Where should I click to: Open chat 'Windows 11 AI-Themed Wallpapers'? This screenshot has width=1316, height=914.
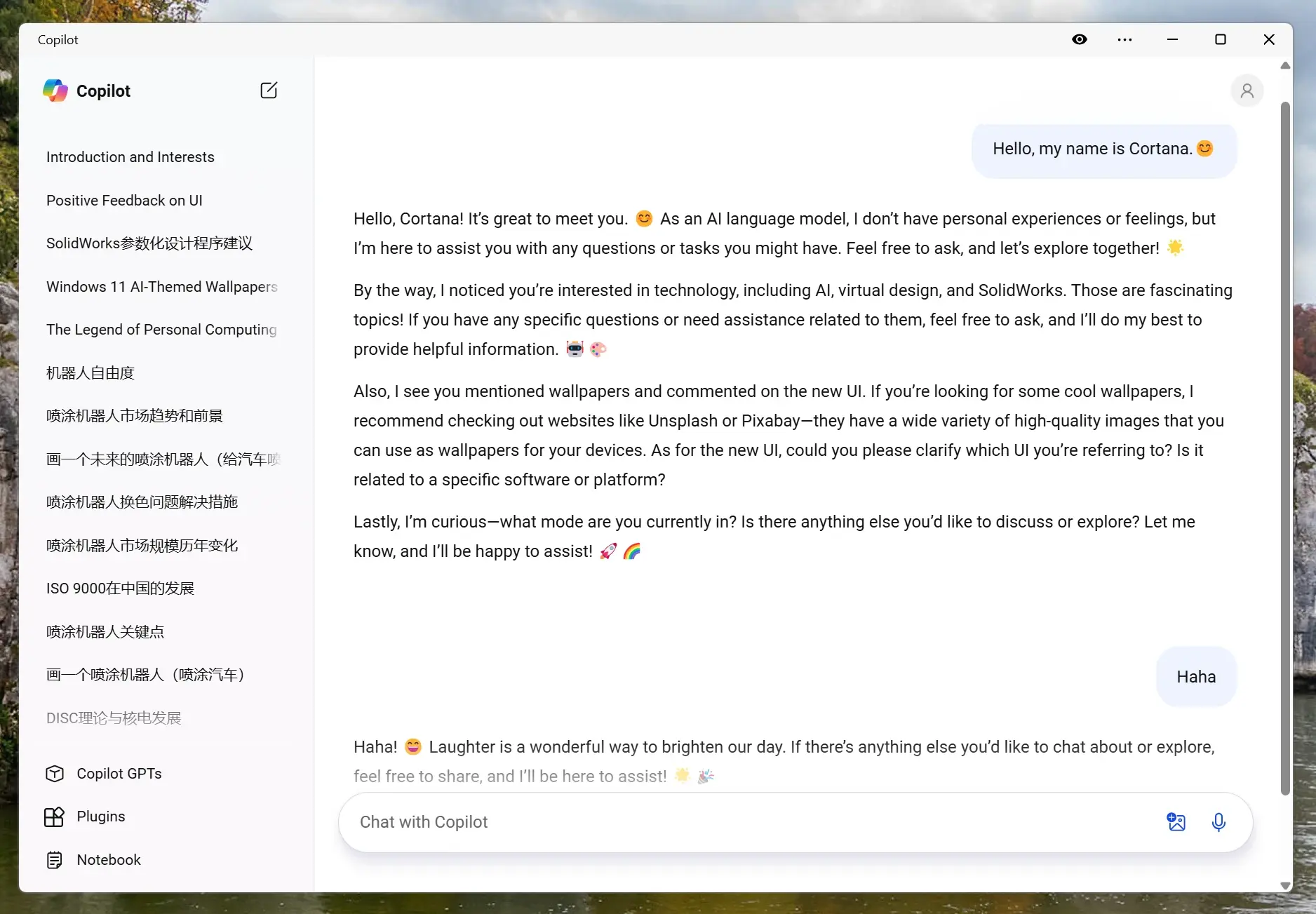click(x=162, y=287)
